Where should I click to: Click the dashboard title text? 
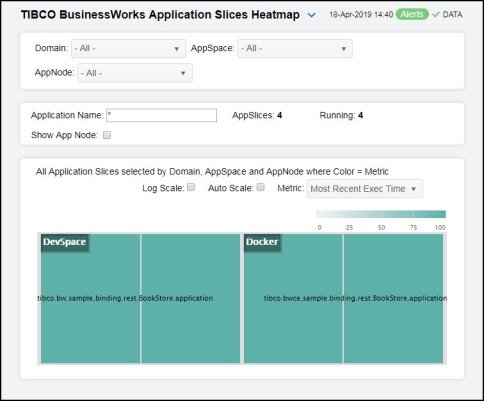(160, 15)
